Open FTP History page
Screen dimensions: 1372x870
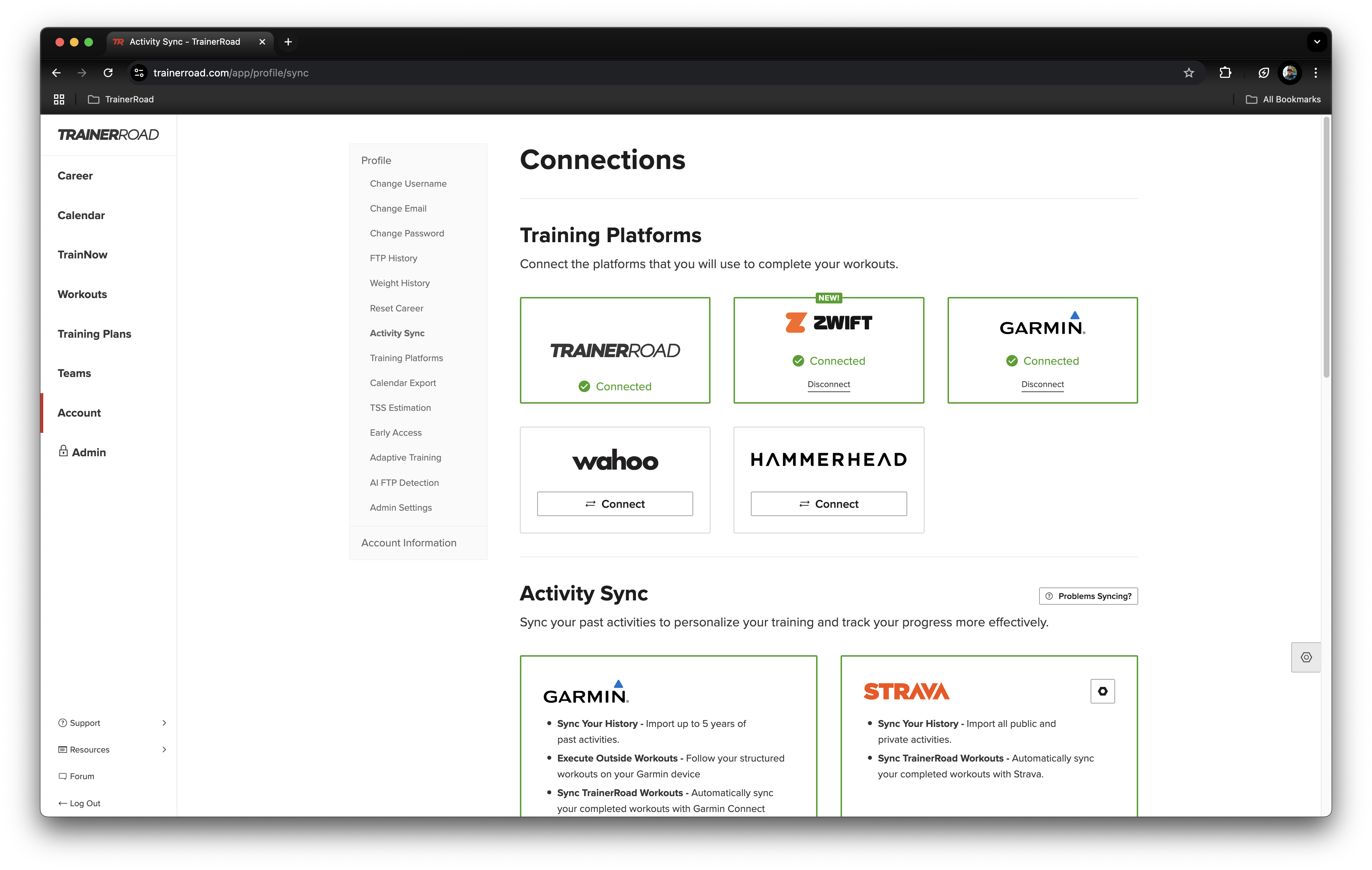(393, 258)
